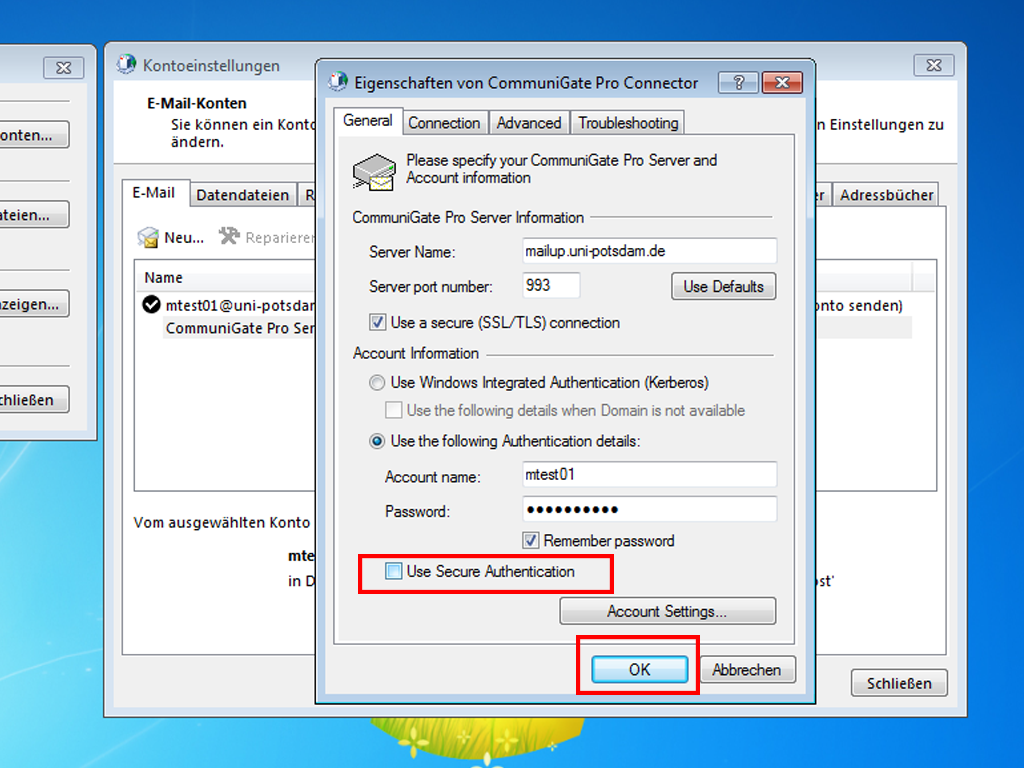Screen dimensions: 1024x768
Task: Switch to the Connection tab
Action: [444, 123]
